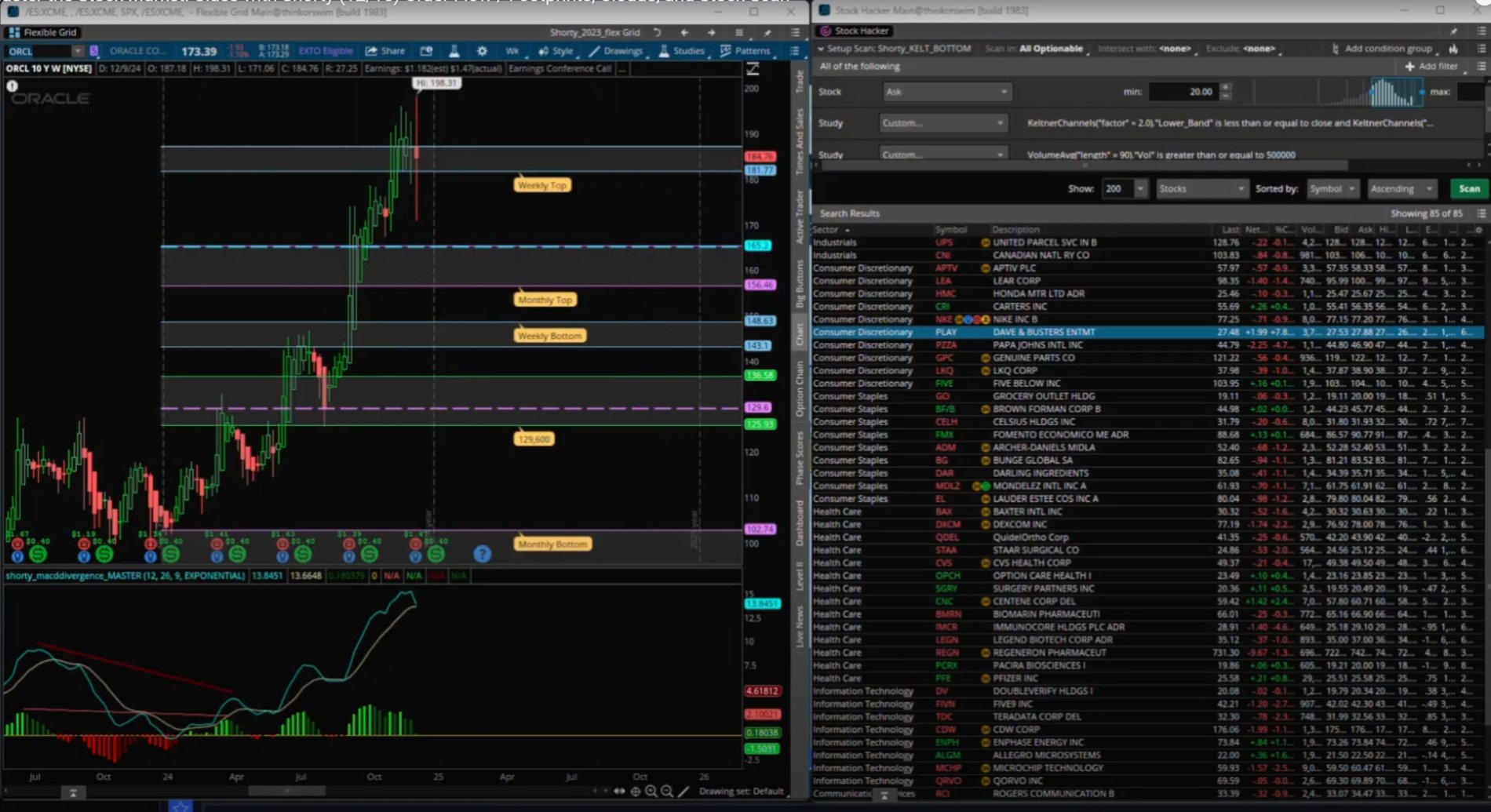
Task: Click the zoom in magnifier below chart
Action: pyautogui.click(x=651, y=792)
